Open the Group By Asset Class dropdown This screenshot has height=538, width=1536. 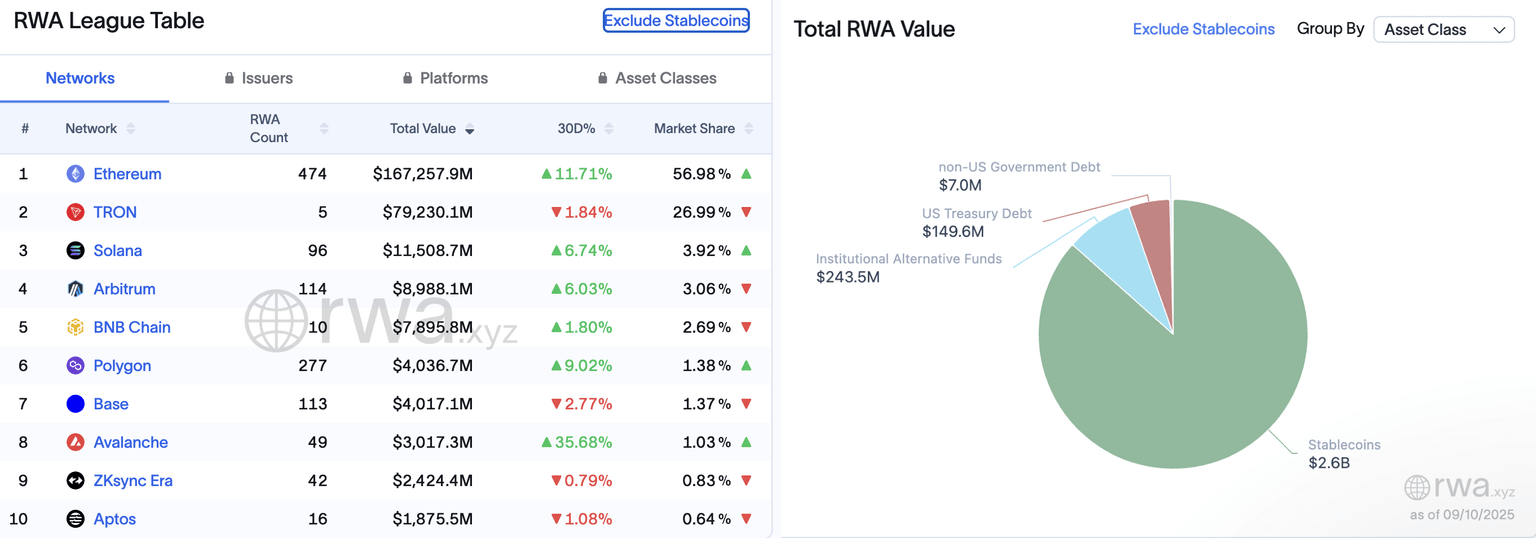pos(1444,30)
